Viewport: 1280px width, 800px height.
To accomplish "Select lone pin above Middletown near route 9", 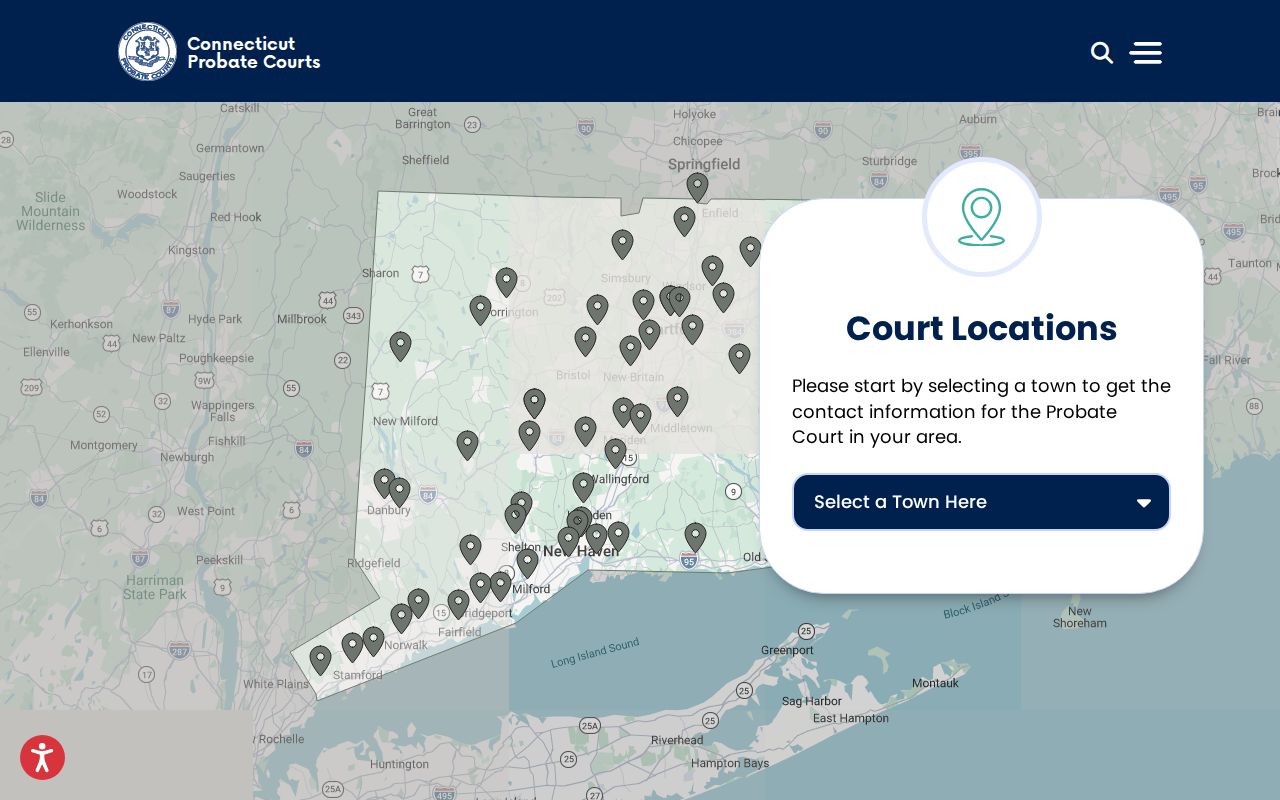I will click(677, 401).
